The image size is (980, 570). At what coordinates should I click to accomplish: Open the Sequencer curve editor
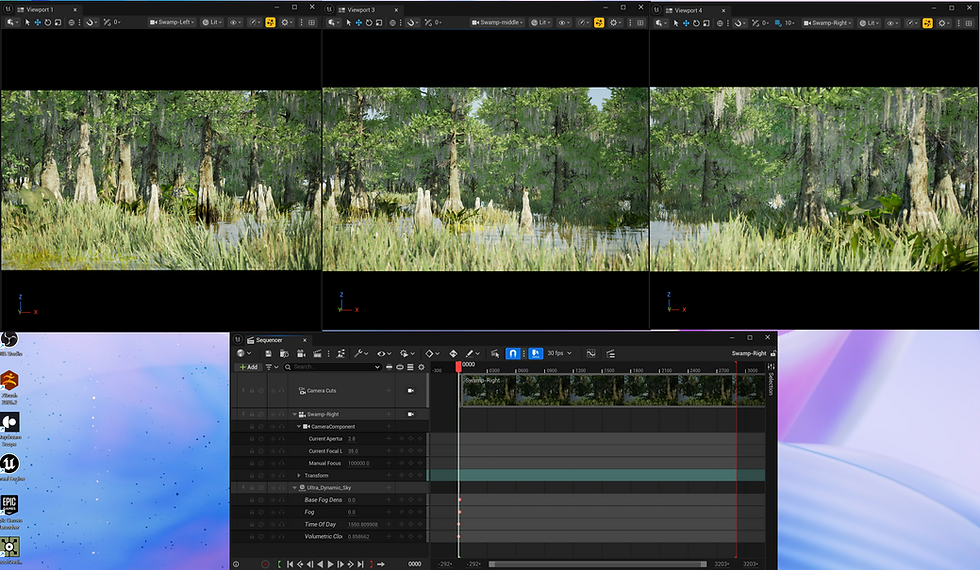click(591, 354)
